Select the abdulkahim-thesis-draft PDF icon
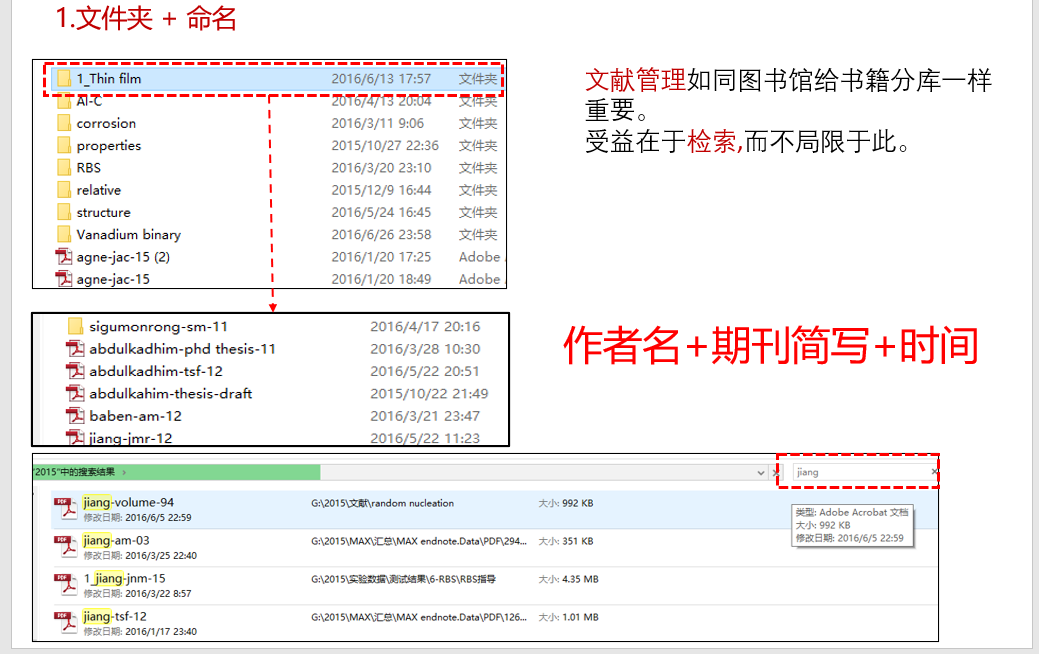 click(76, 394)
